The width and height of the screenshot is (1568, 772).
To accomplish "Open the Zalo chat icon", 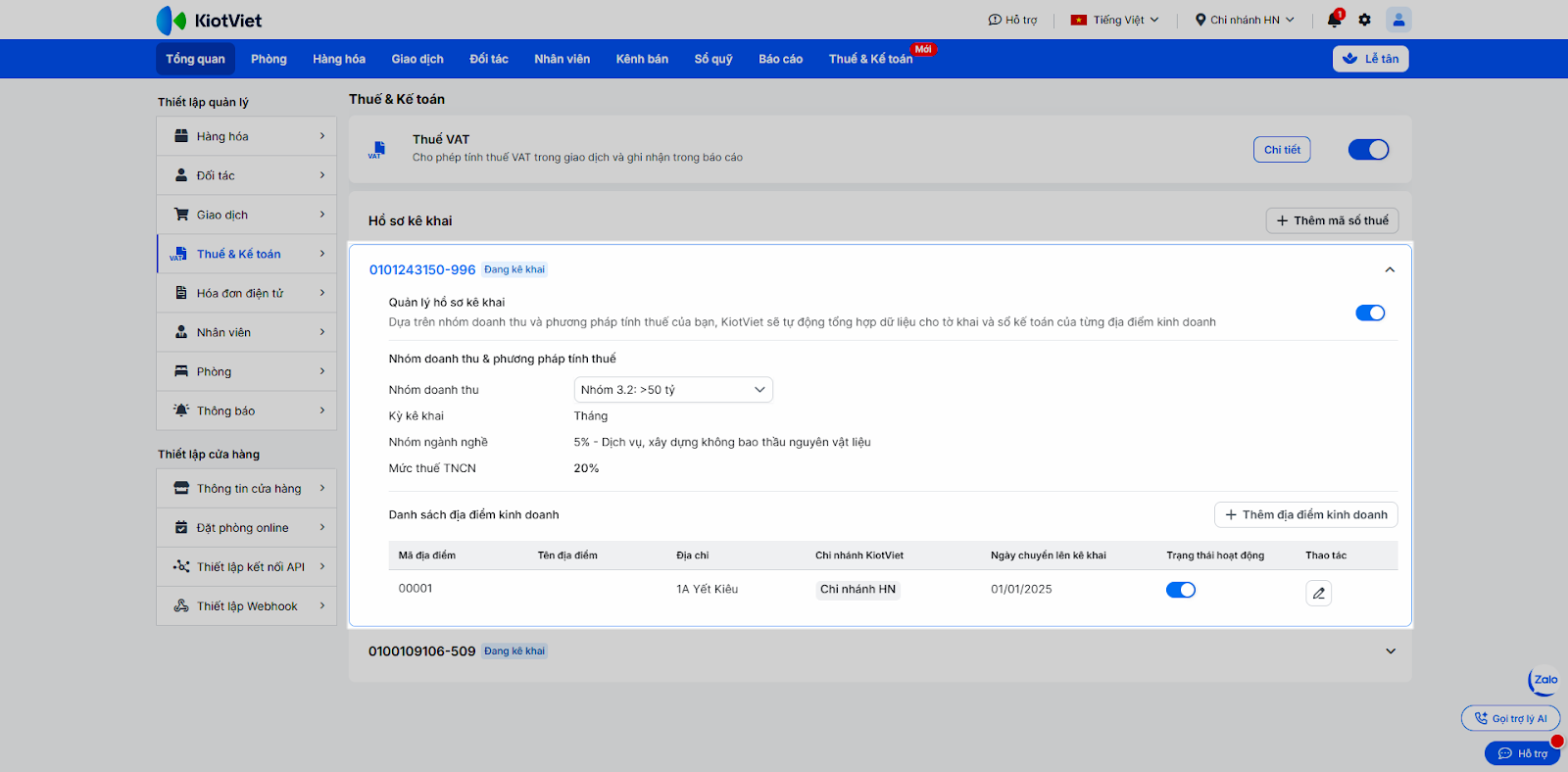I will [1543, 680].
